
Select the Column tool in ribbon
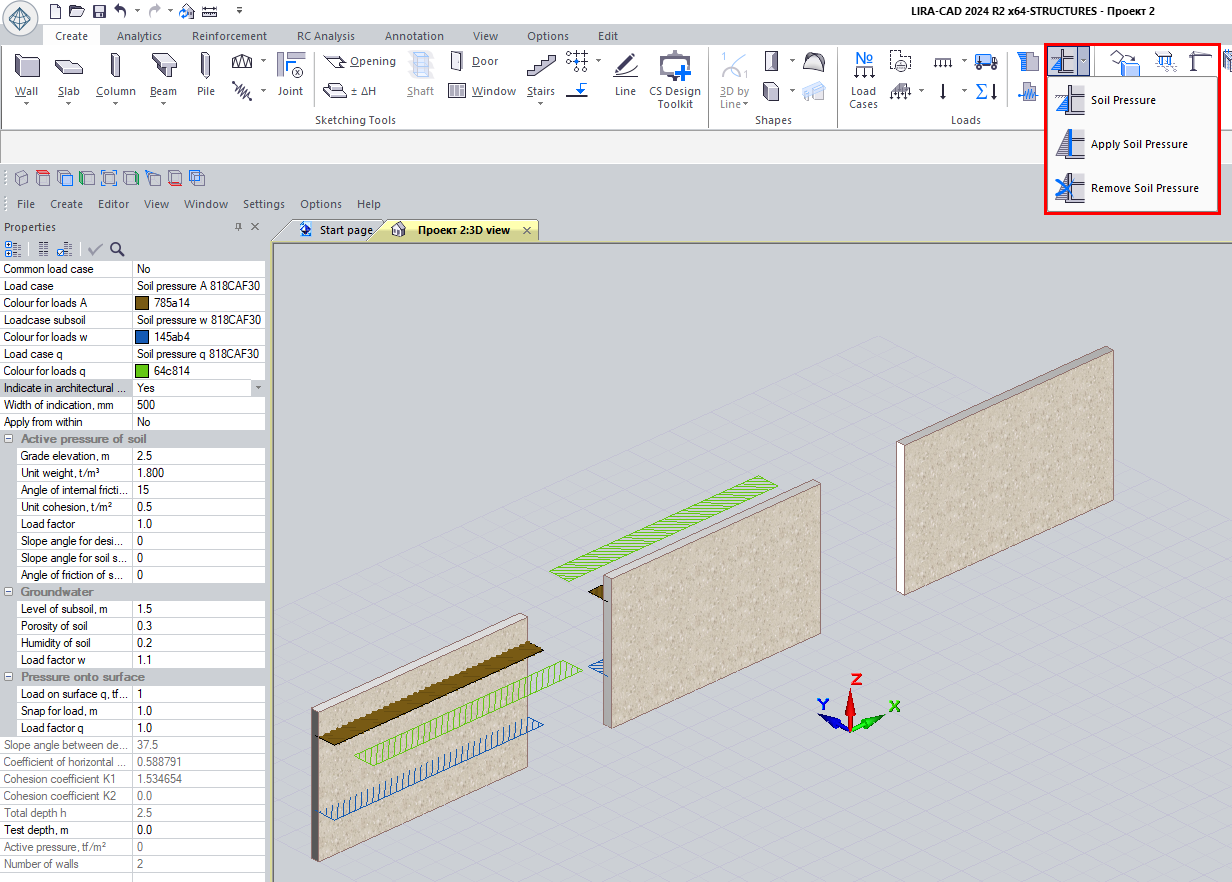tap(115, 75)
